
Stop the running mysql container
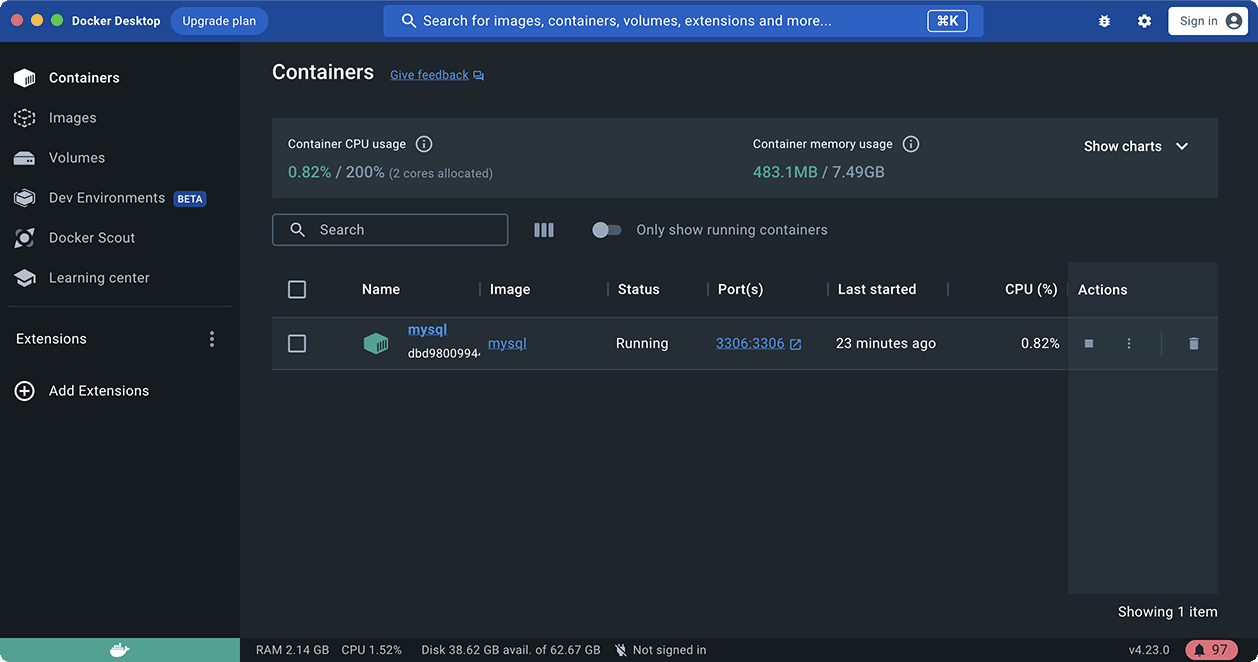pyautogui.click(x=1088, y=343)
